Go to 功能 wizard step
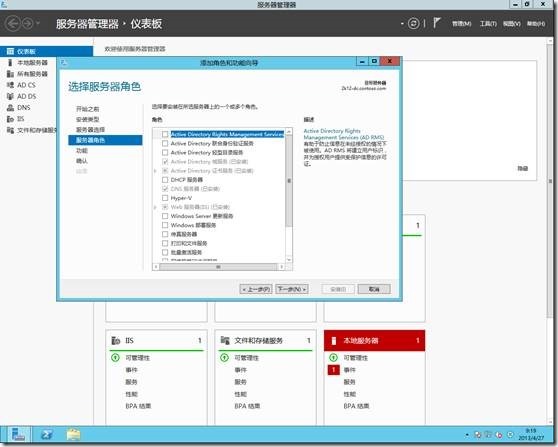Image resolution: width=558 pixels, height=447 pixels. (82, 151)
